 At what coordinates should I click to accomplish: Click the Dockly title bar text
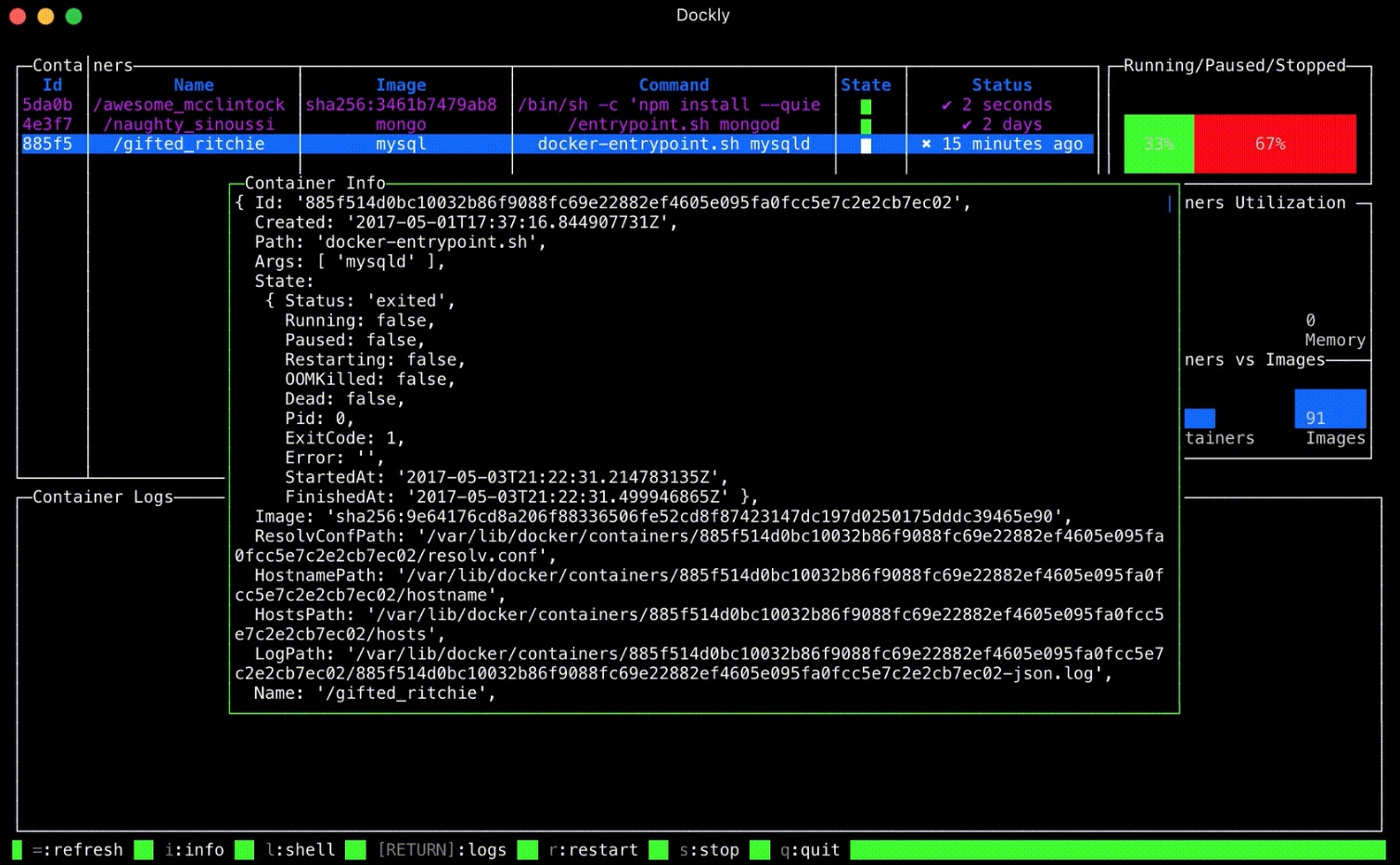click(x=702, y=15)
